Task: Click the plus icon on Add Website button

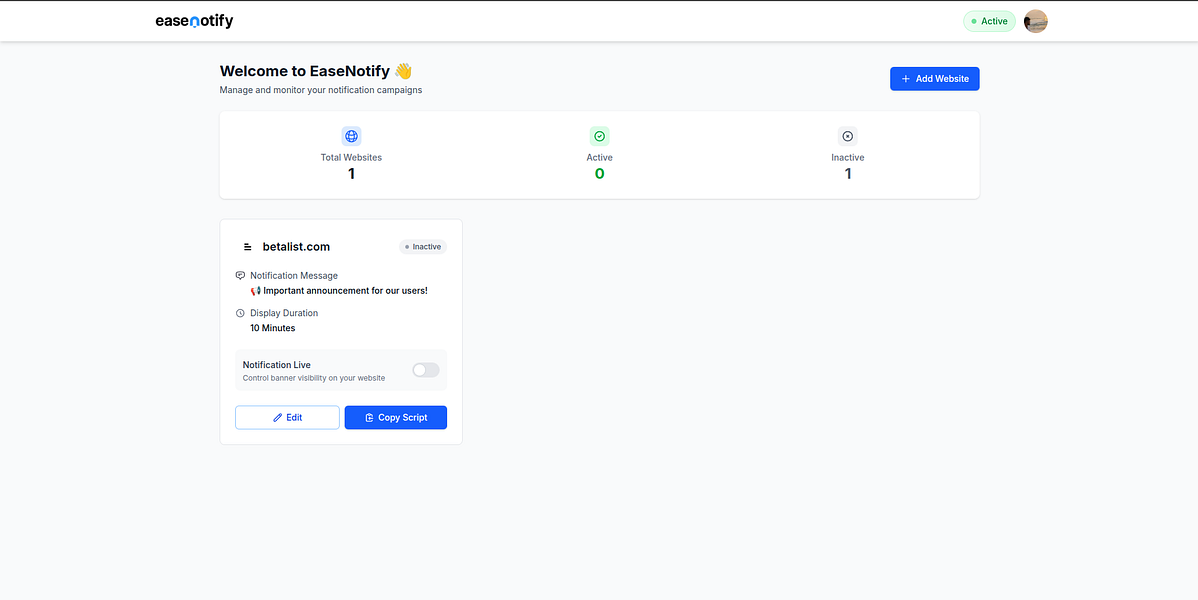Action: [906, 78]
